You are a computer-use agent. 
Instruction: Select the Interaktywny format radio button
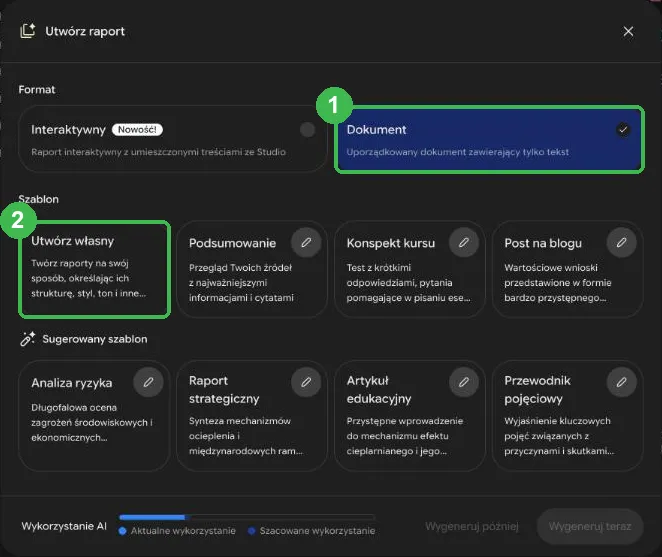[307, 130]
